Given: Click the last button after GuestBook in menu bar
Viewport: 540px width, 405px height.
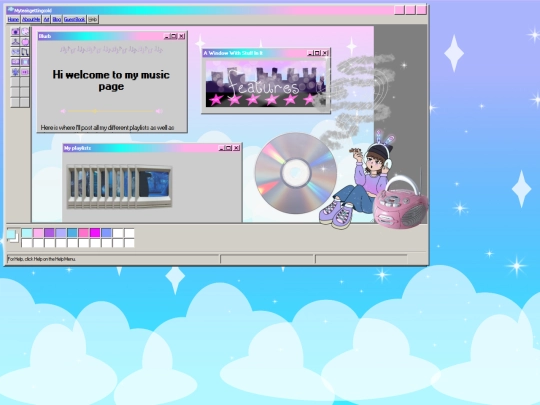Looking at the screenshot, I should [x=93, y=20].
